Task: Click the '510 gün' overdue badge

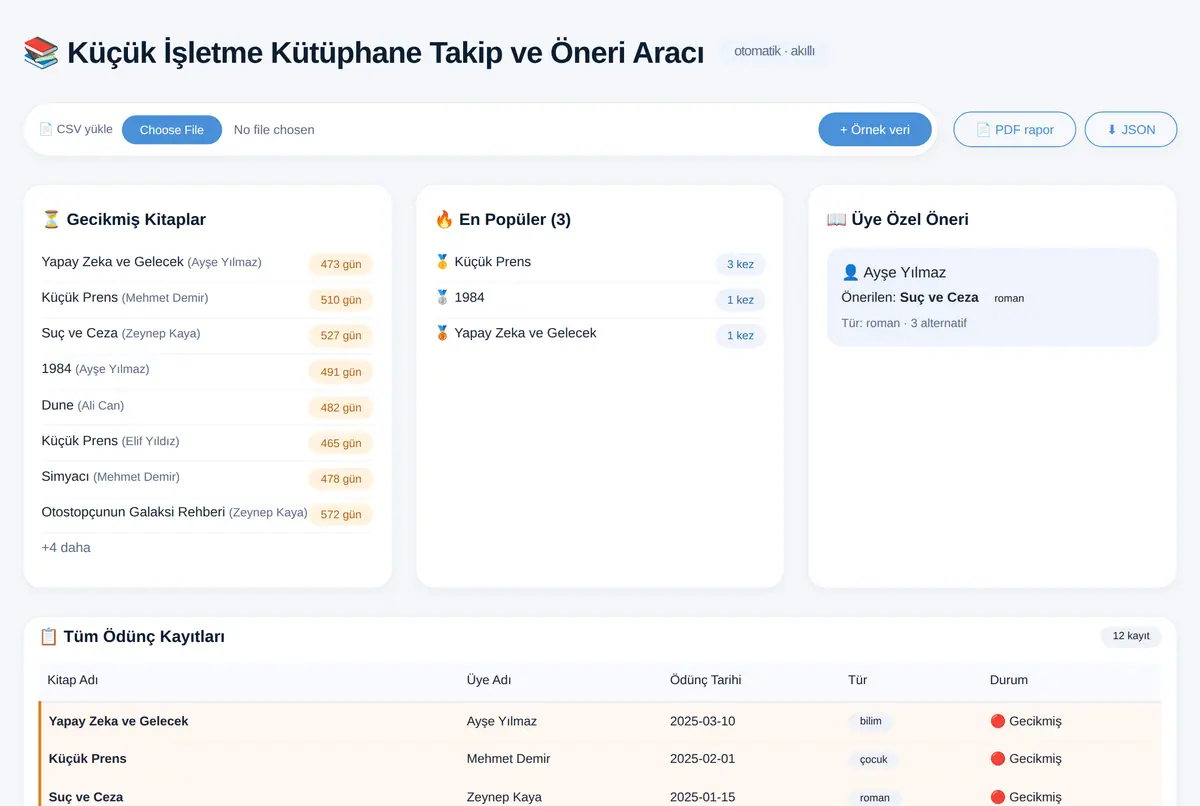Action: pyautogui.click(x=341, y=300)
